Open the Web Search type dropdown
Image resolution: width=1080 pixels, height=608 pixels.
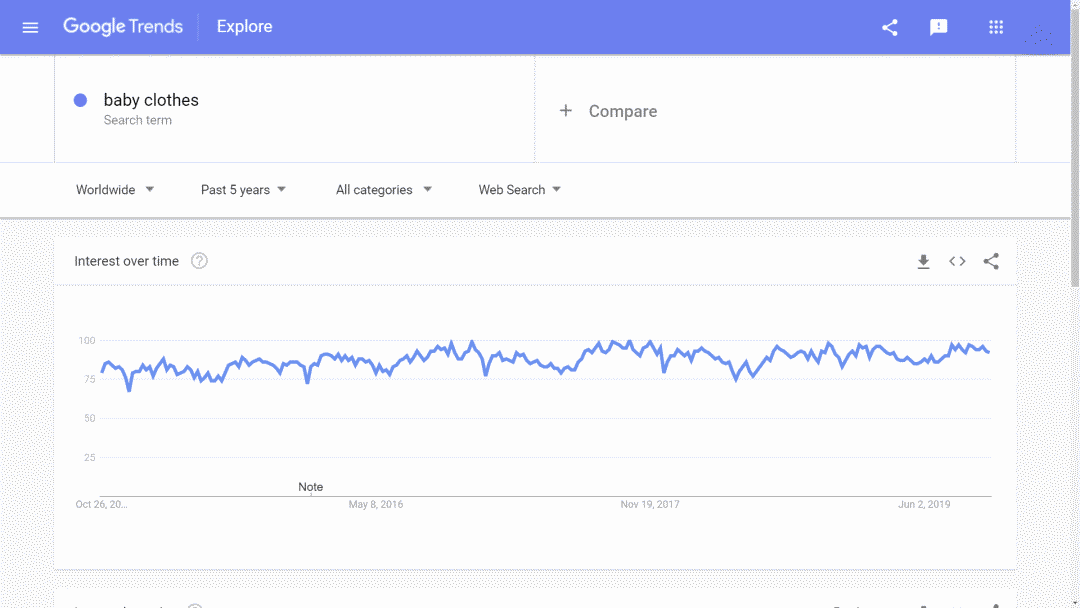point(519,190)
